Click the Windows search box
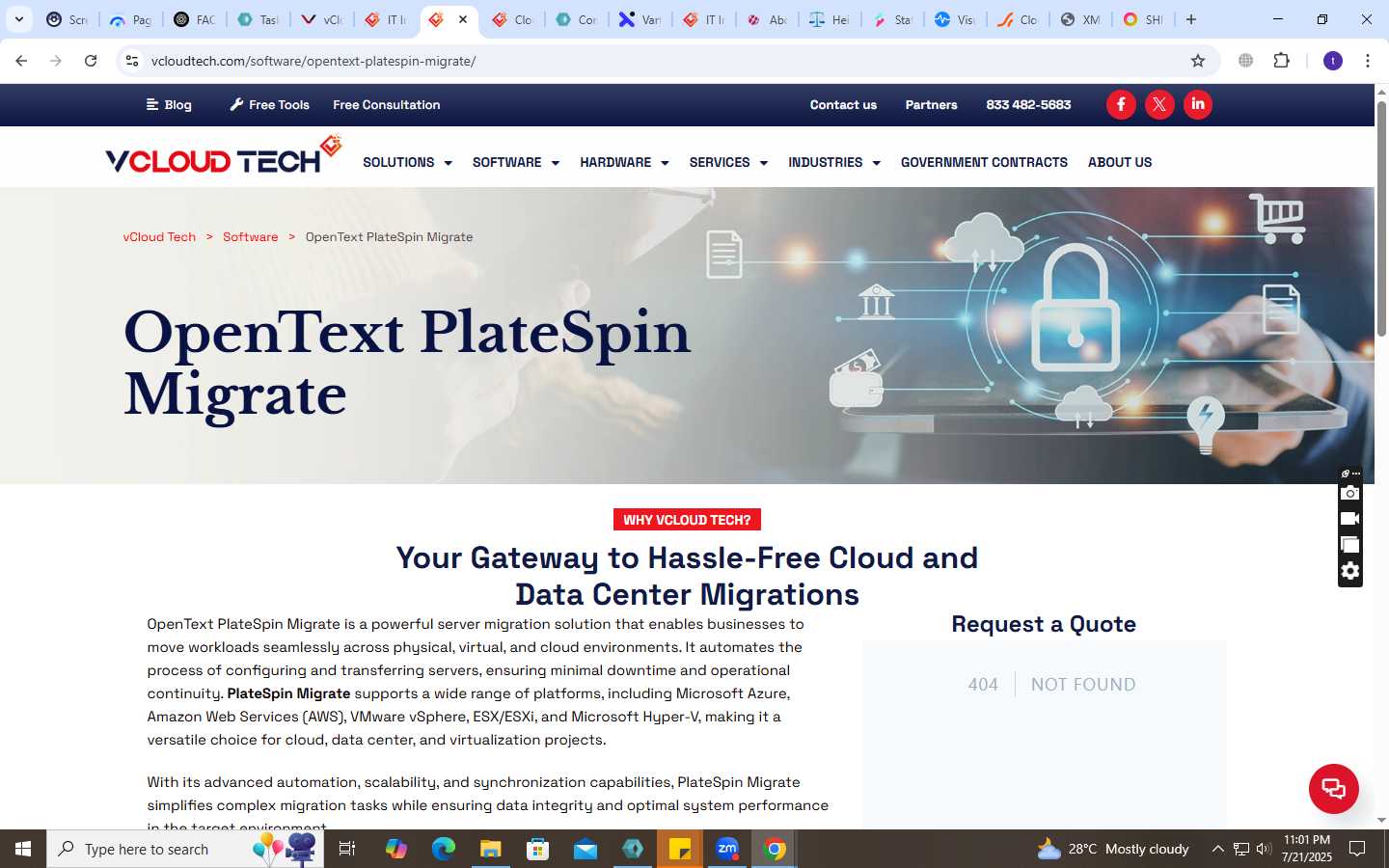This screenshot has height=868, width=1389. click(x=185, y=849)
